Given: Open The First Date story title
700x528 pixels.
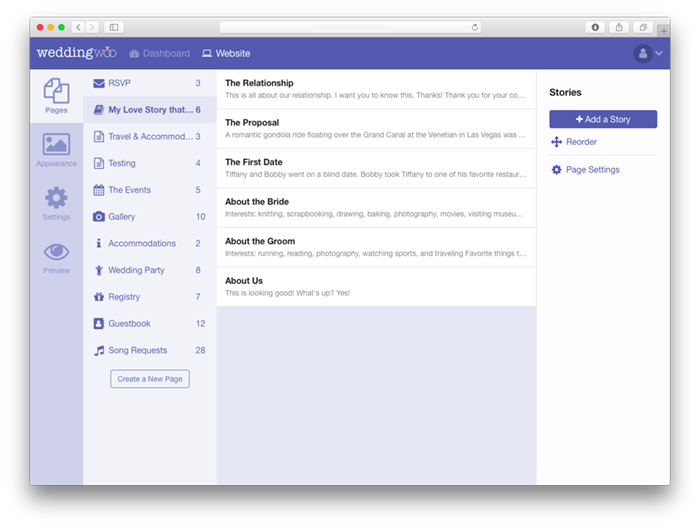Looking at the screenshot, I should coord(254,162).
